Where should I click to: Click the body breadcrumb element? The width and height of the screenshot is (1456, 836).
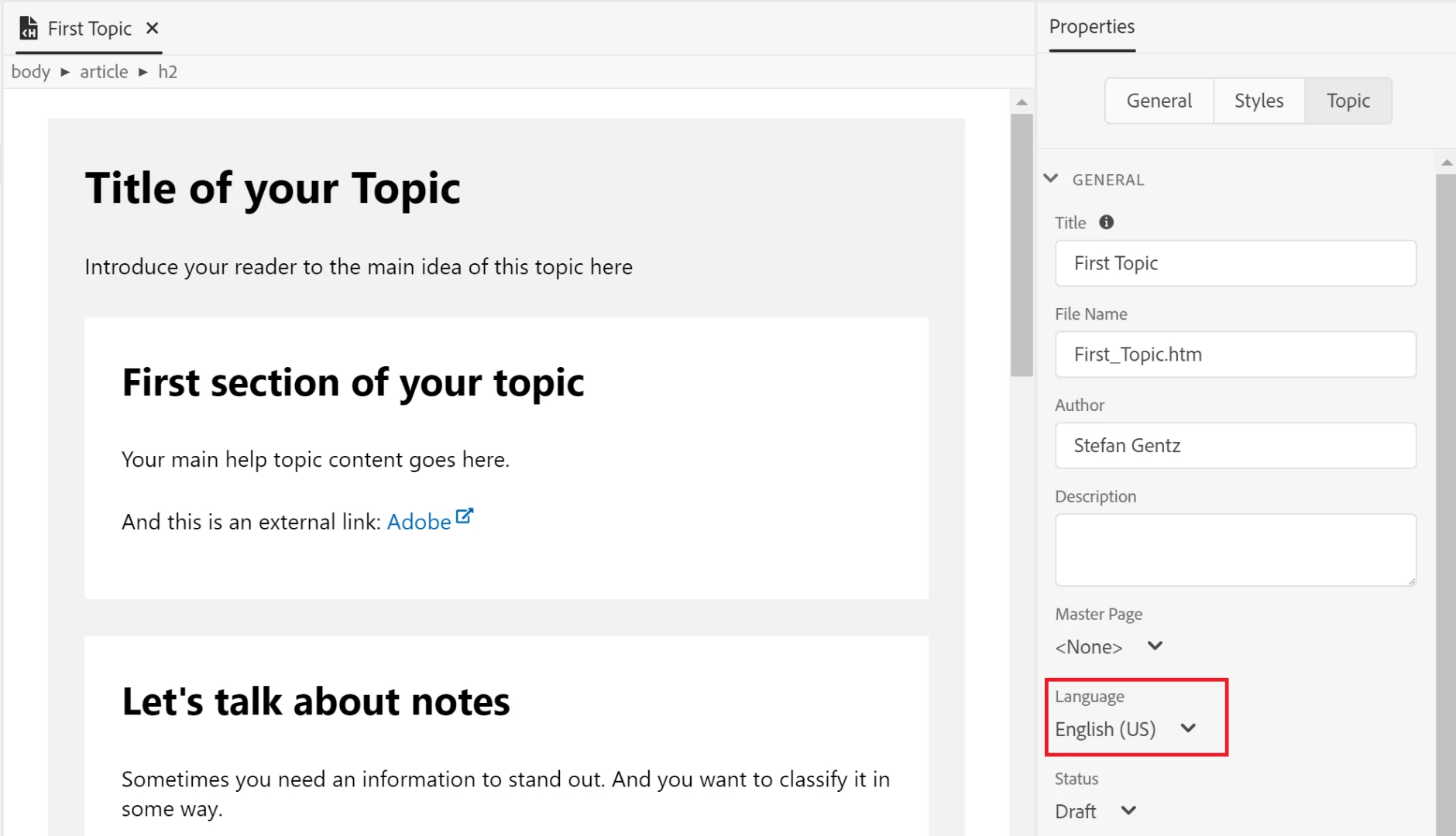click(30, 72)
